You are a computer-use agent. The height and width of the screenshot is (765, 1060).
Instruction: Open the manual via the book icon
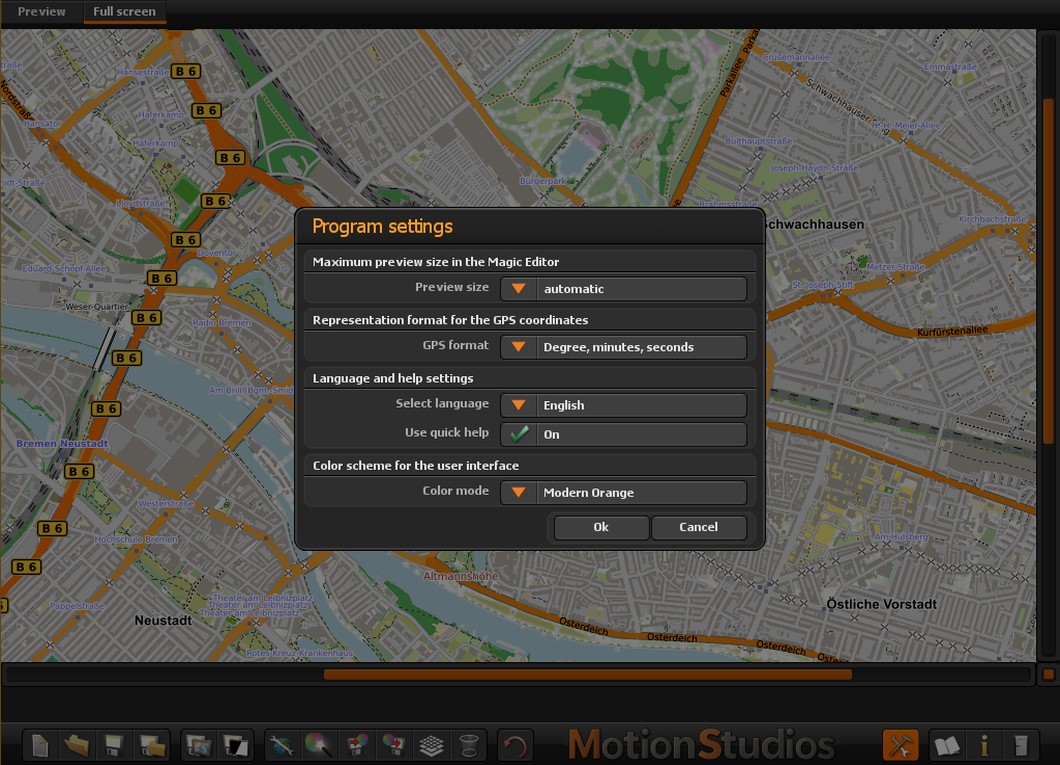click(x=946, y=745)
